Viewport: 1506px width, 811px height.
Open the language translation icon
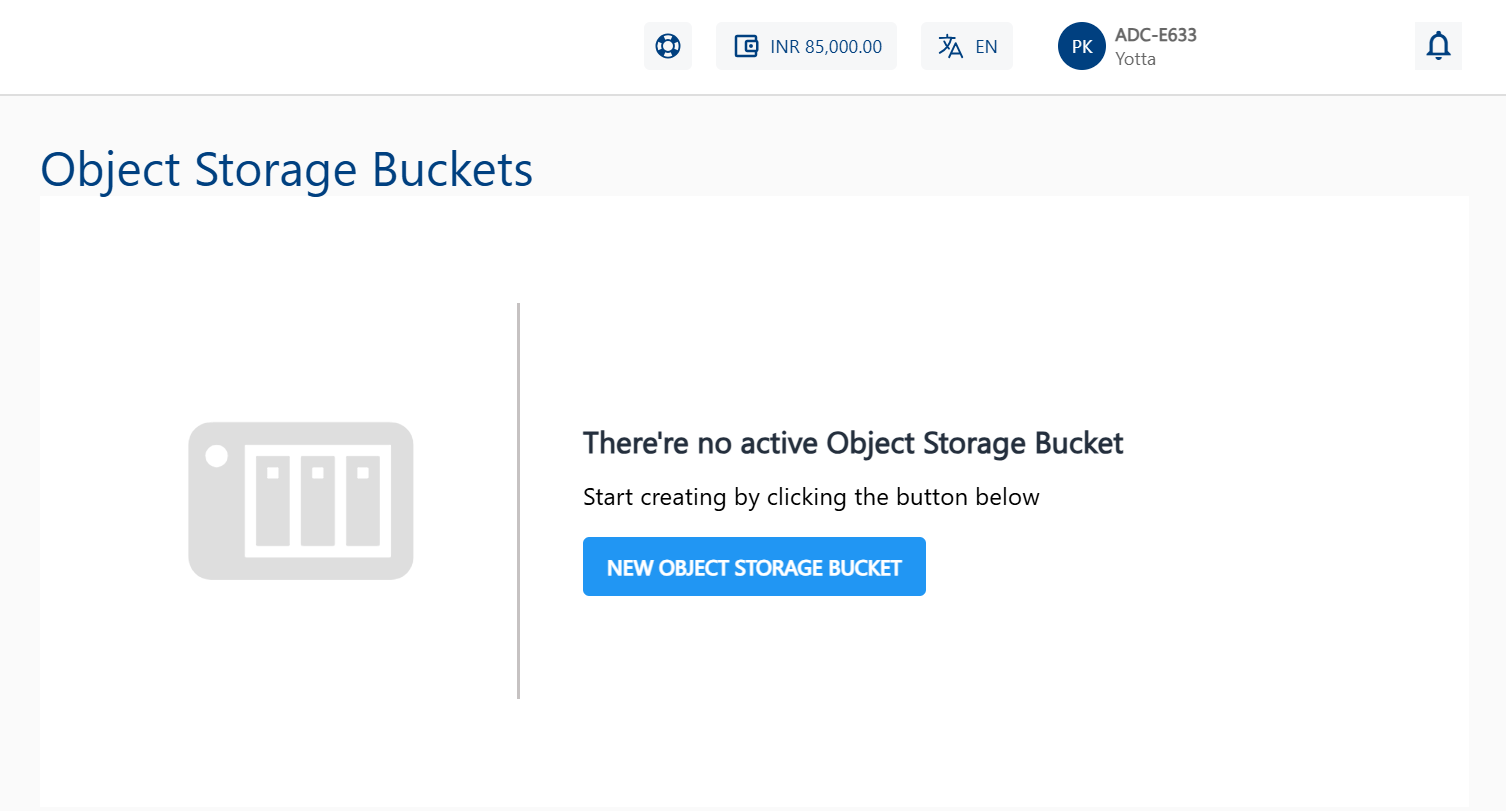[x=952, y=45]
